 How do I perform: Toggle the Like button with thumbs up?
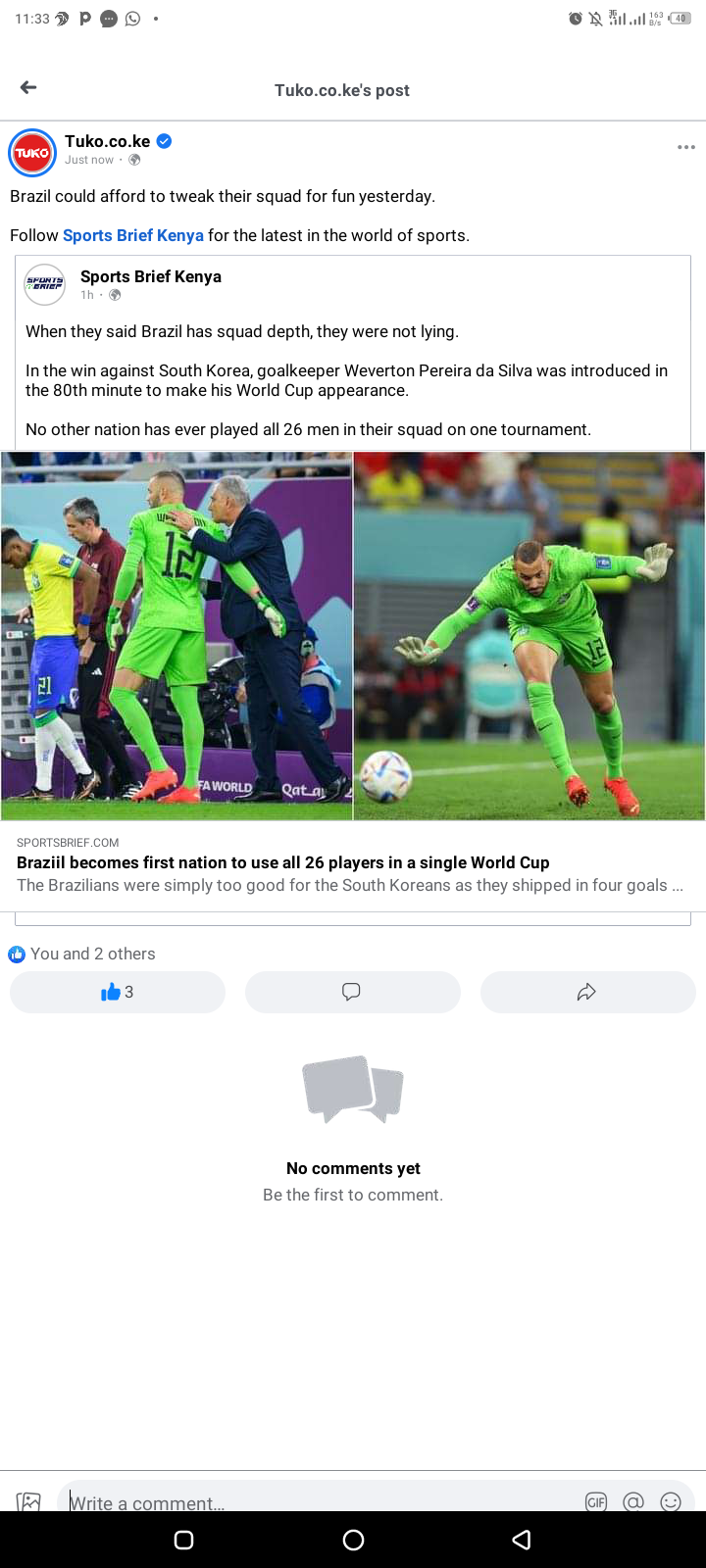[x=118, y=992]
